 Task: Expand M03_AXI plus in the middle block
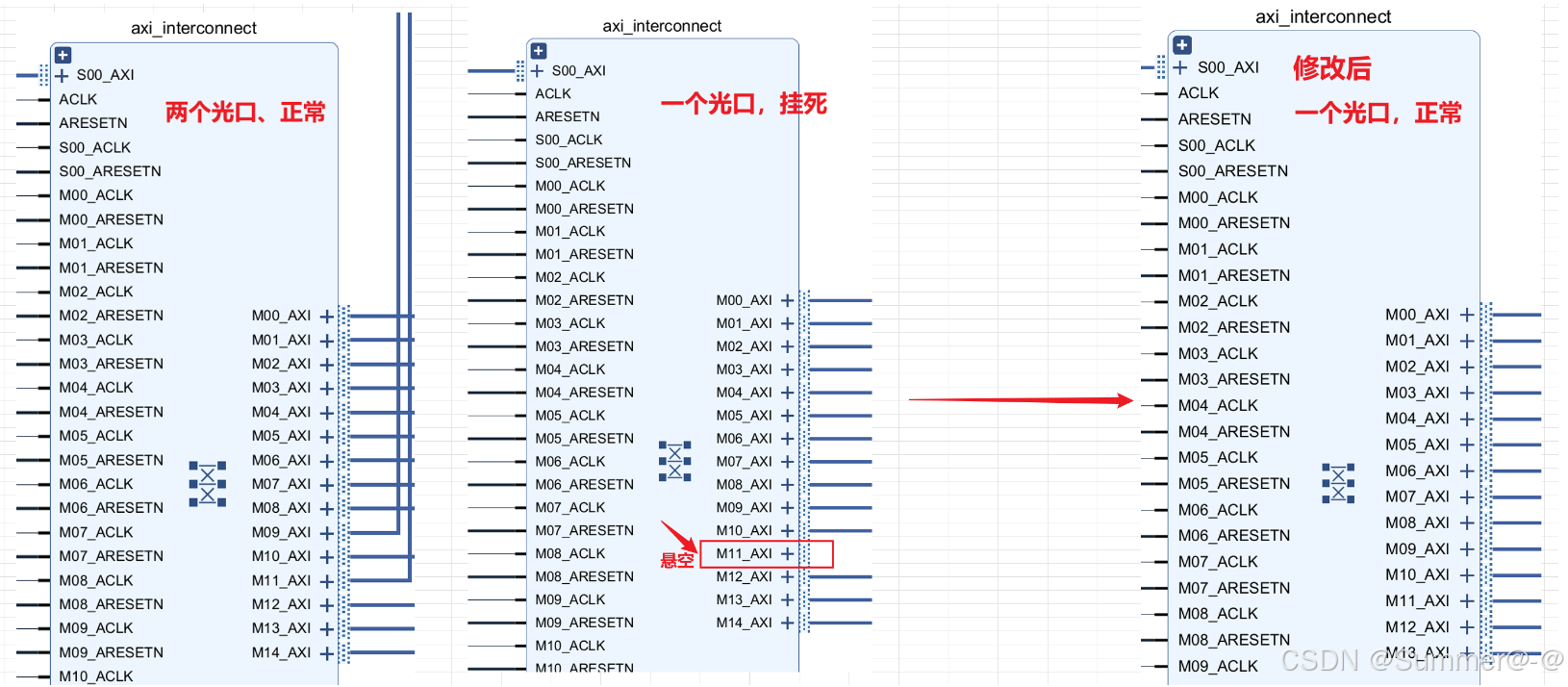pos(787,369)
